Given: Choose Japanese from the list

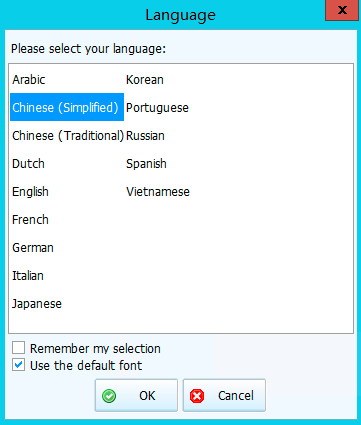Looking at the screenshot, I should click(37, 304).
